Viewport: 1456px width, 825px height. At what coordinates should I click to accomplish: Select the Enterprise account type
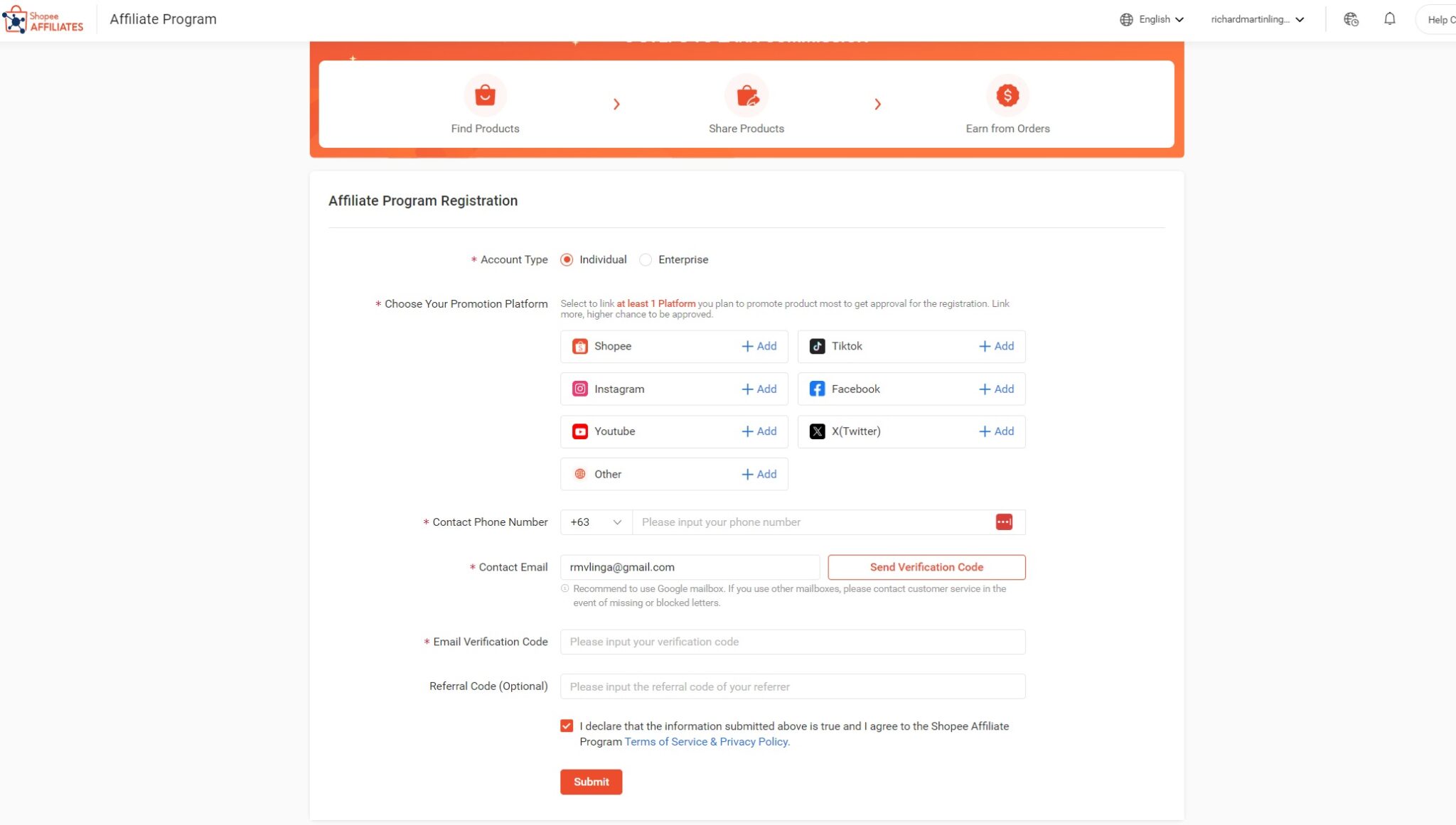[646, 259]
